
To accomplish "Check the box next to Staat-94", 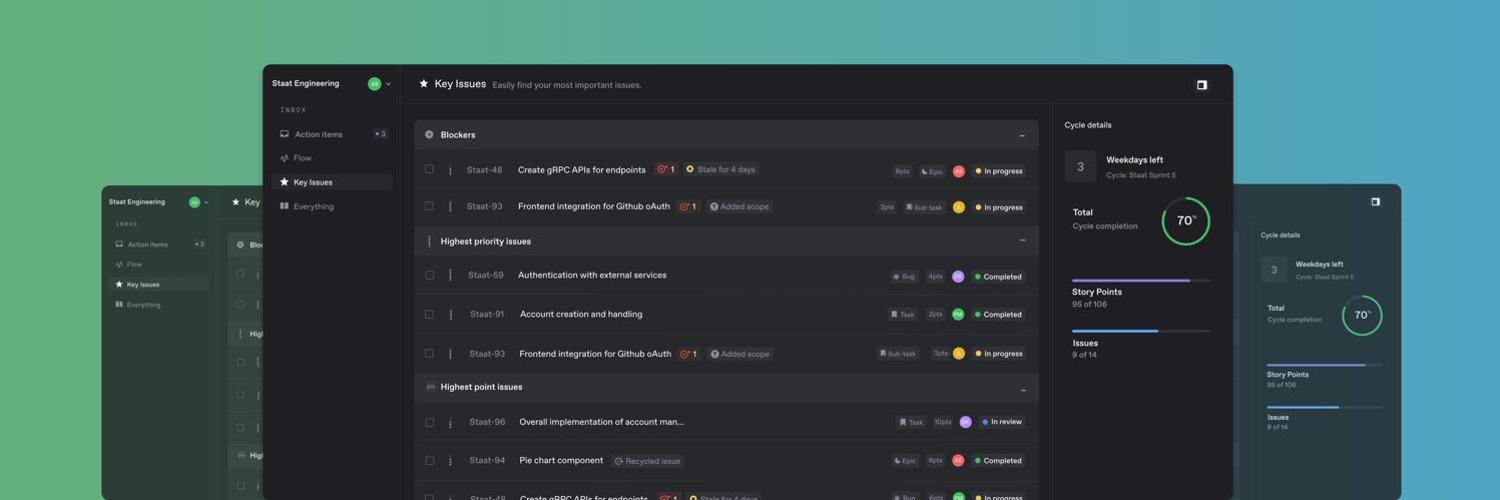I will (429, 460).
